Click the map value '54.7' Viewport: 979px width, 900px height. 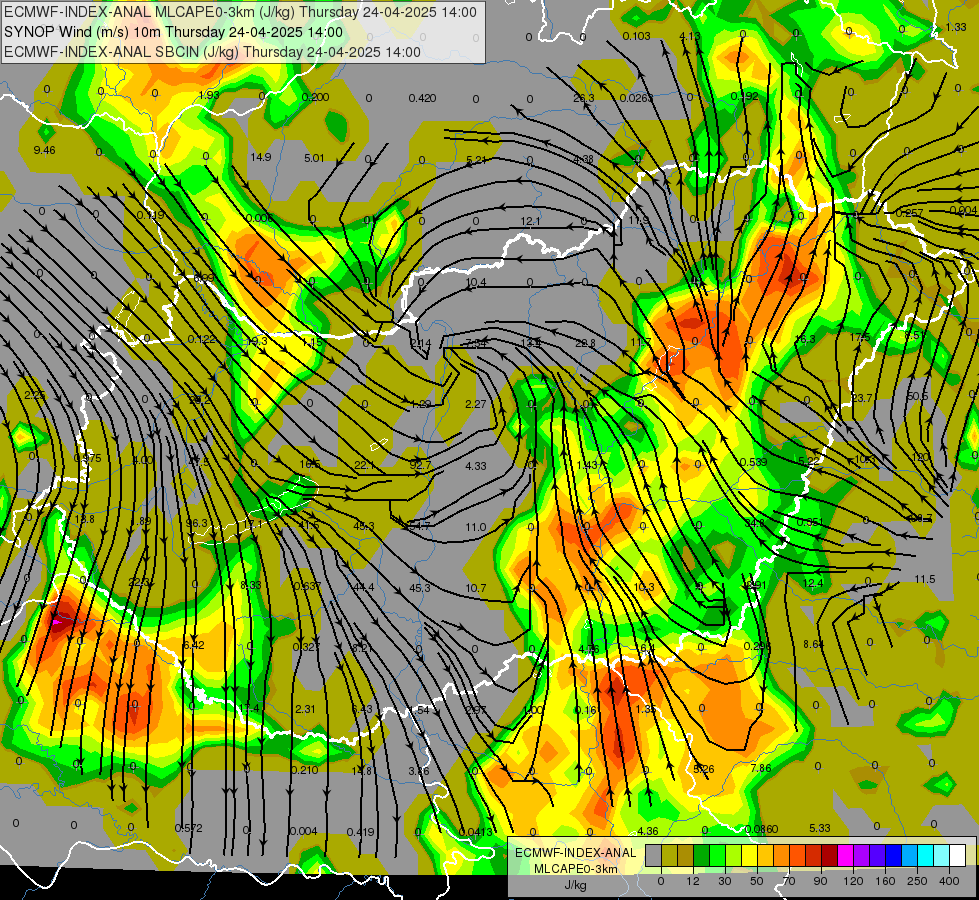pos(419,527)
